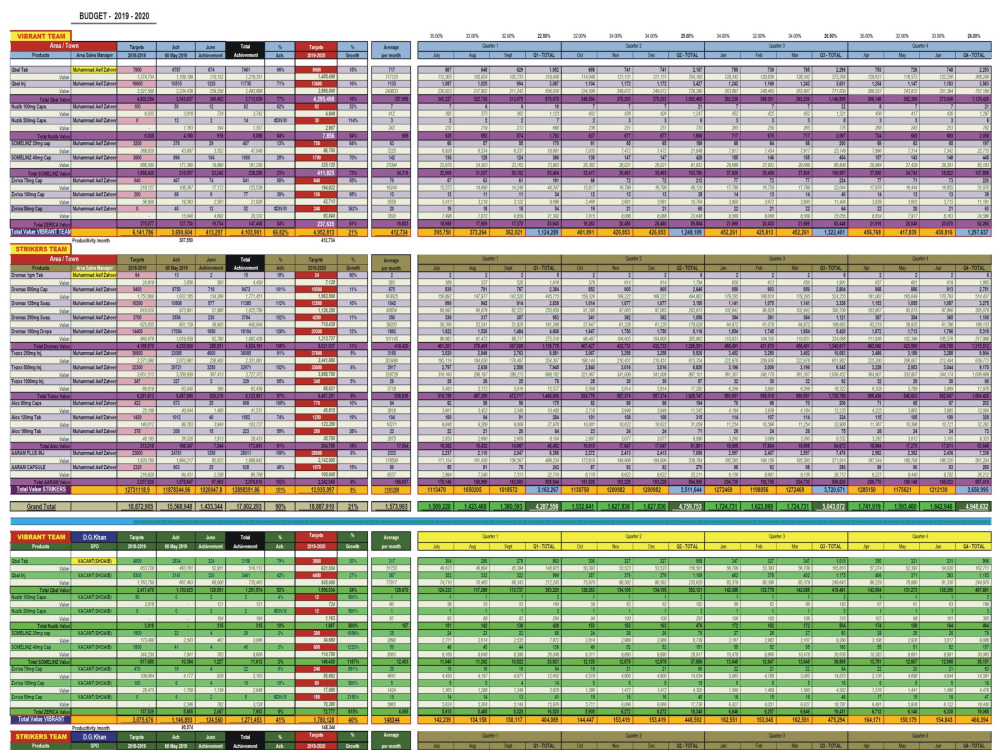Select the yellow 'VIBRANT TEAM' label above the first table

coord(40,36)
